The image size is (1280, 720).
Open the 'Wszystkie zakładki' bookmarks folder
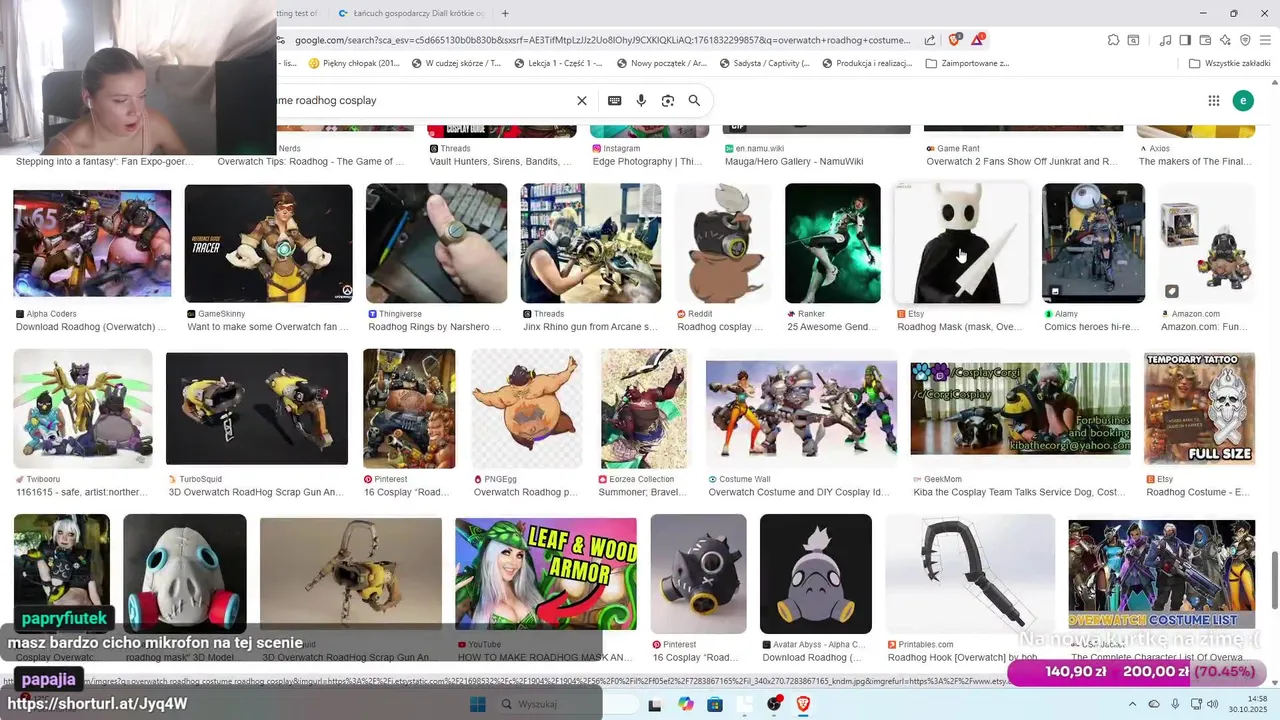click(x=1230, y=63)
